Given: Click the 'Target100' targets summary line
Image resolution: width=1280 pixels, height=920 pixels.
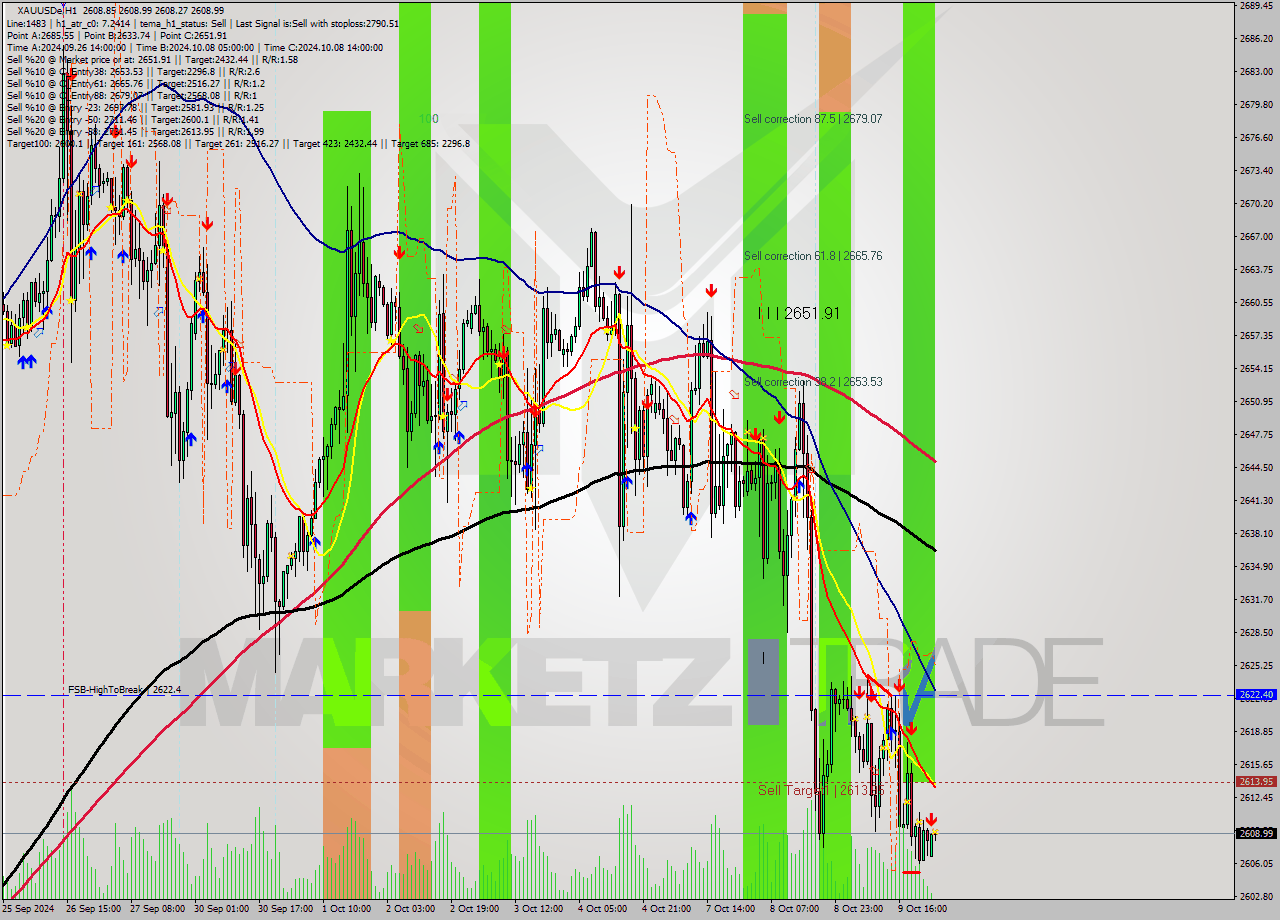Looking at the screenshot, I should coord(238,143).
